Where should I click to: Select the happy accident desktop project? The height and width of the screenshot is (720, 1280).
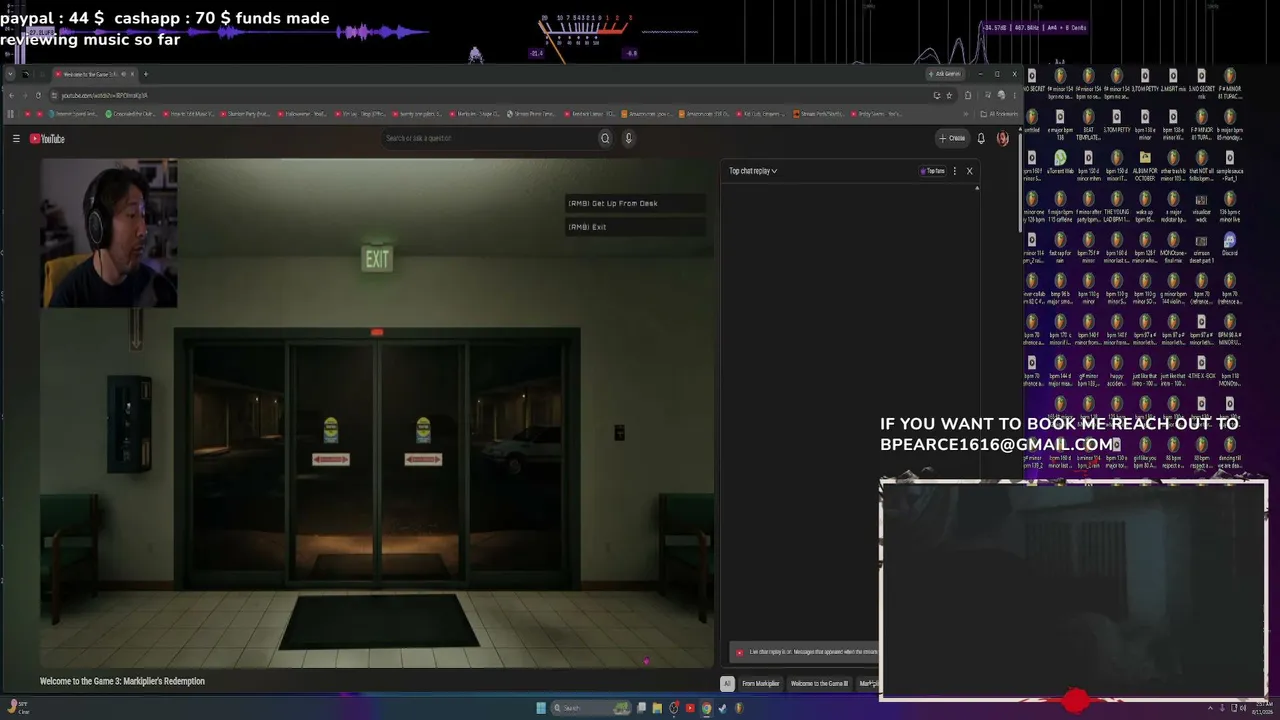(1117, 370)
